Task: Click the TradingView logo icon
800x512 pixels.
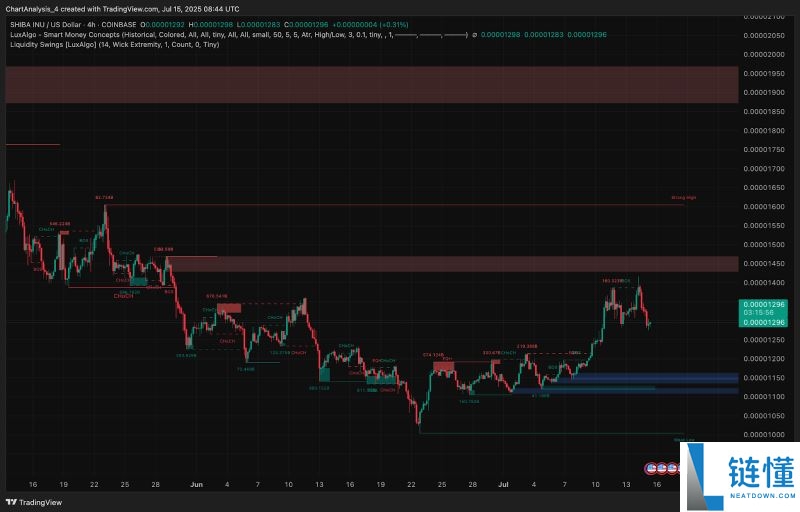Action: point(12,502)
